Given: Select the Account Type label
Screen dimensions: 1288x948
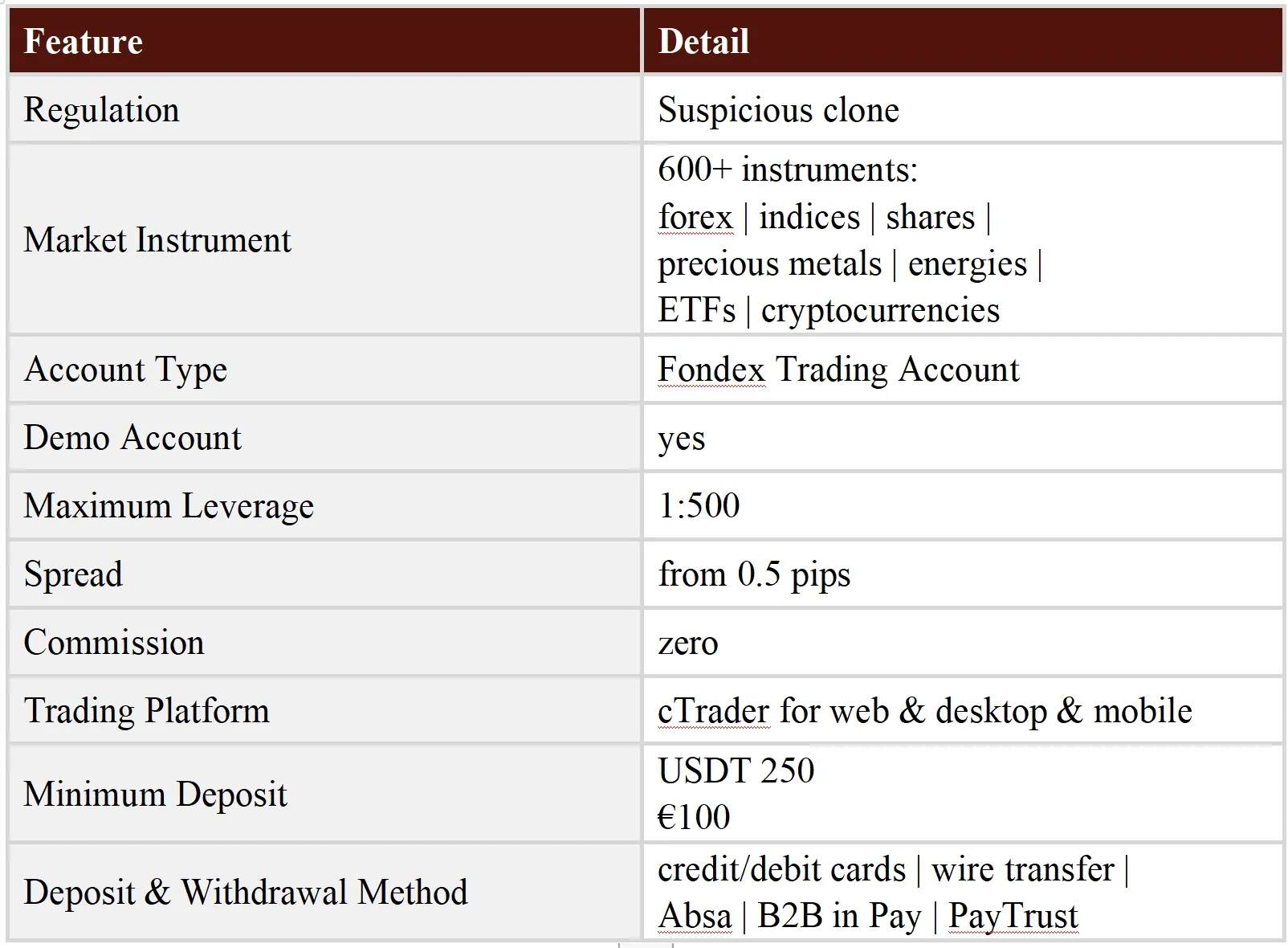Looking at the screenshot, I should [125, 370].
